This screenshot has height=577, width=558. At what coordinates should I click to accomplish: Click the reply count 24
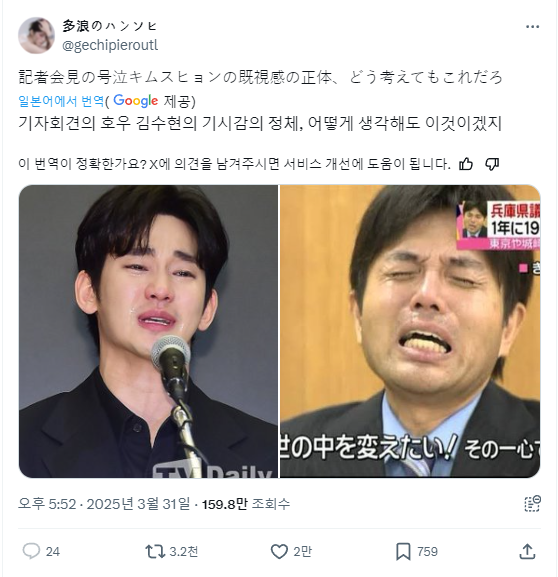point(53,551)
